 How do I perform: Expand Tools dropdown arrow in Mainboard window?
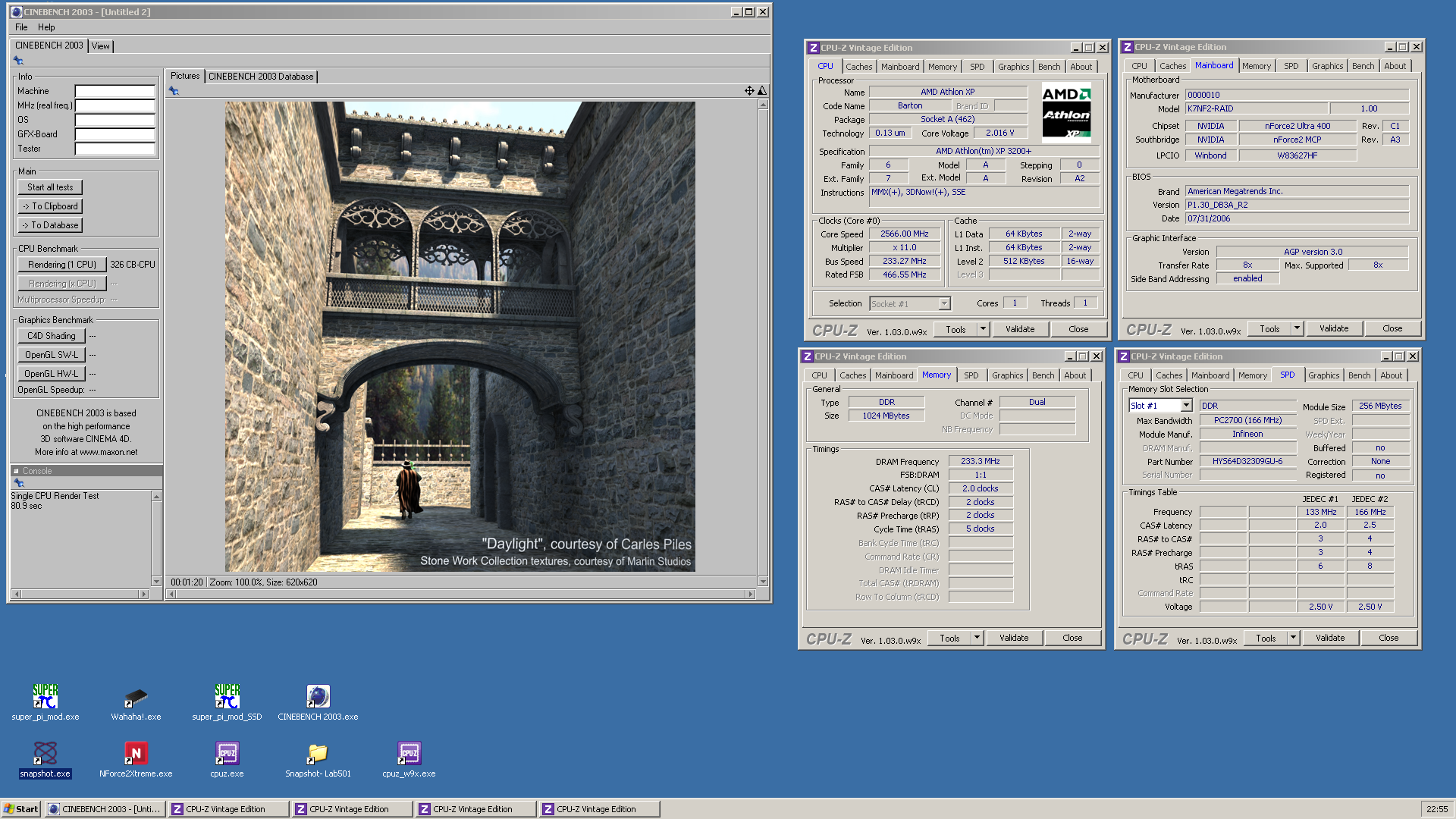[x=1297, y=328]
